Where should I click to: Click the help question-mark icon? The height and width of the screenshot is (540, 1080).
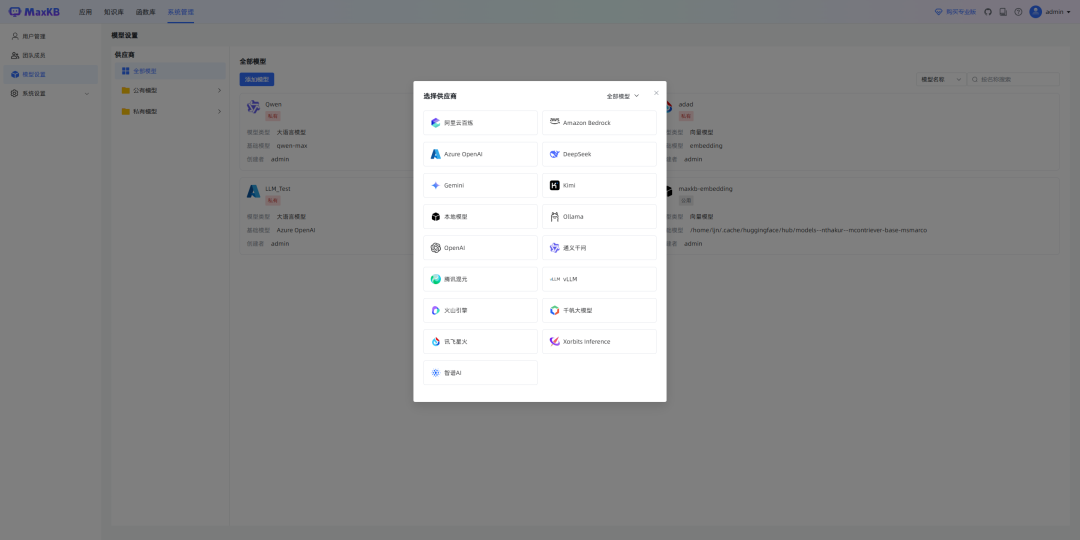coord(1018,12)
